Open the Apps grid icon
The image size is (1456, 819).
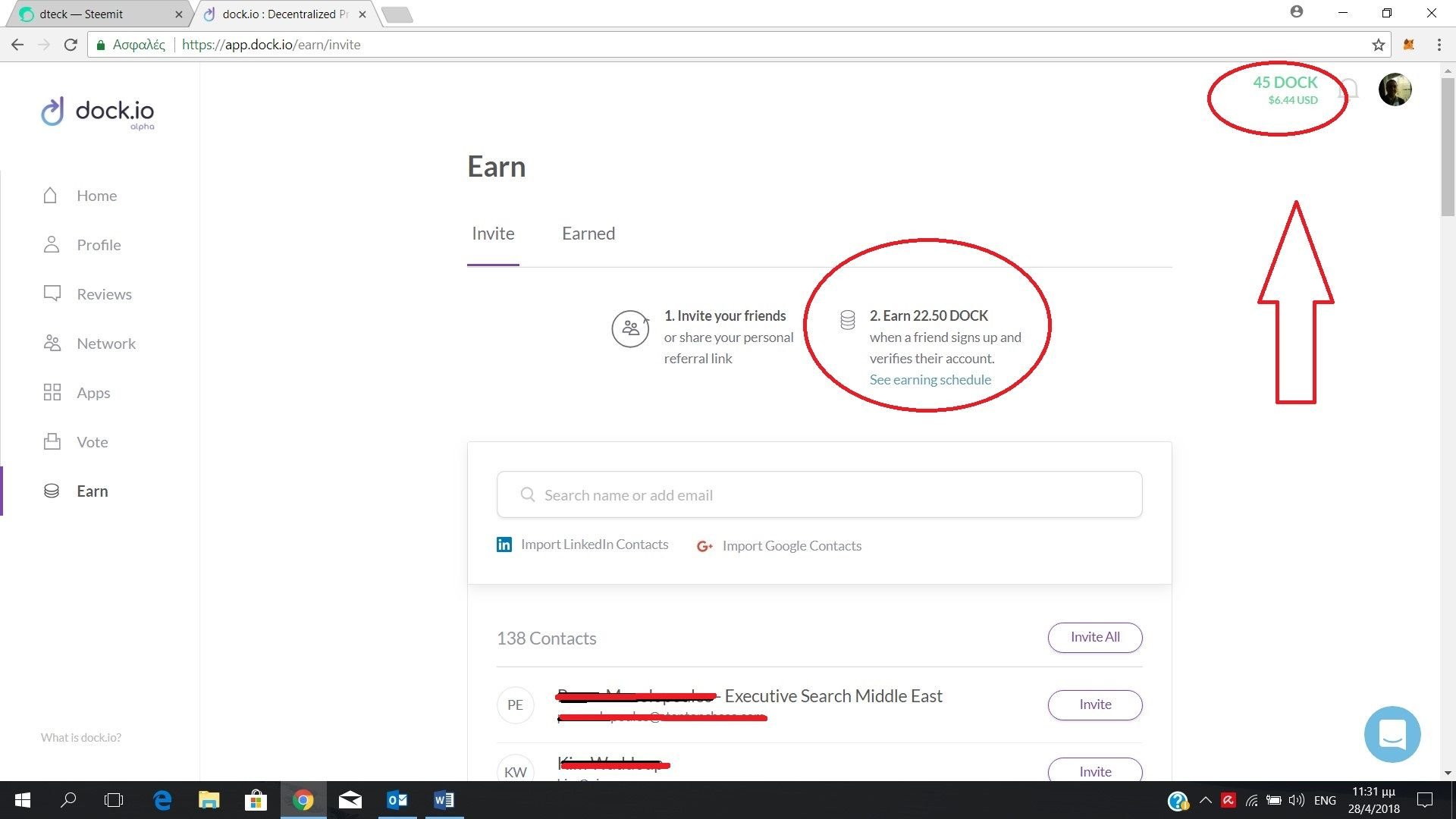click(52, 393)
